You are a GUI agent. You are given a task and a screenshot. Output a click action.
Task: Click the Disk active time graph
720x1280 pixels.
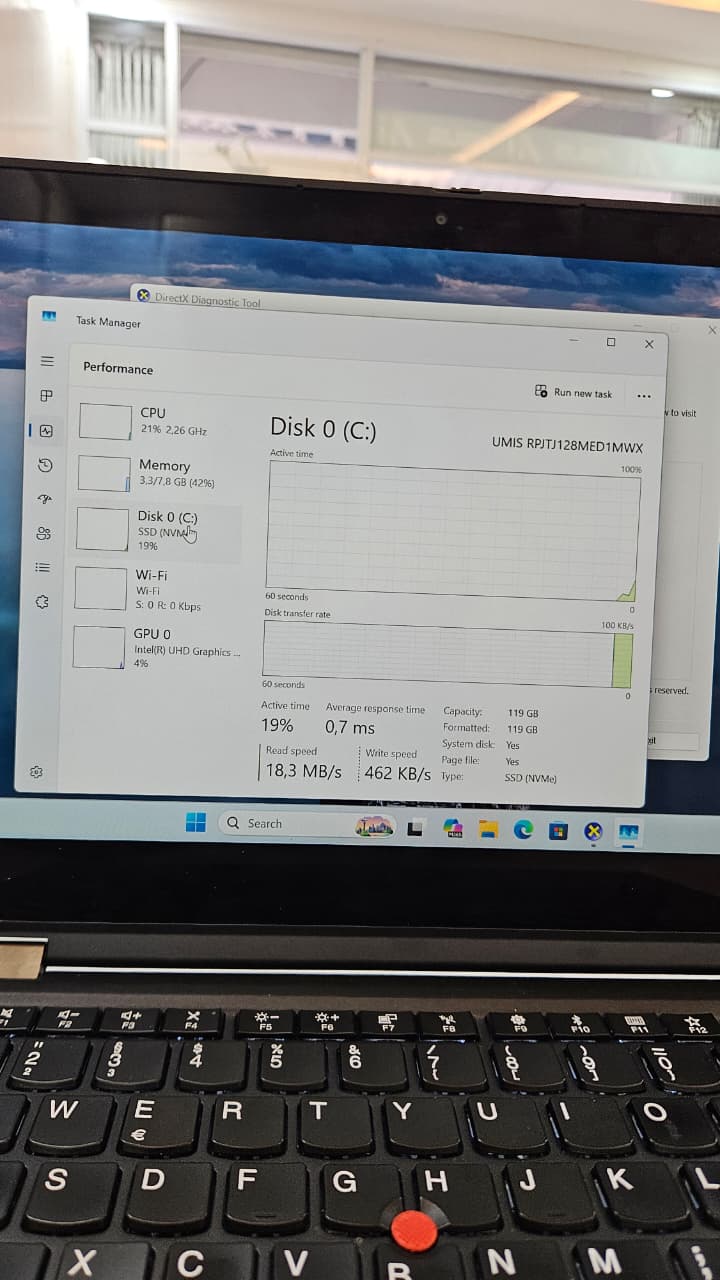coord(453,531)
